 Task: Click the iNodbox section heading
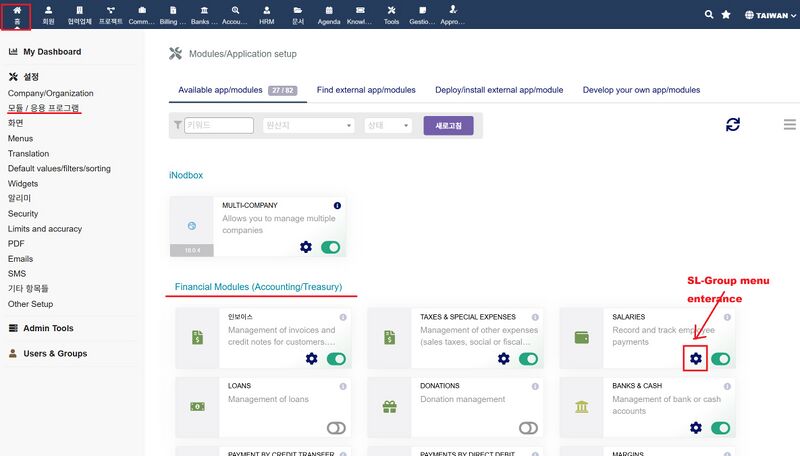(x=186, y=175)
